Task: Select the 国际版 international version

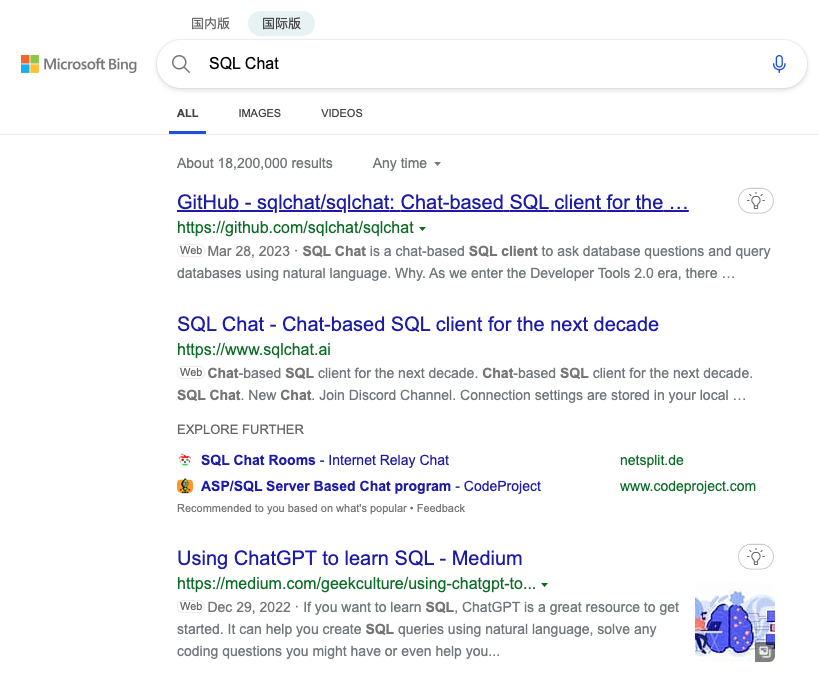Action: [x=282, y=23]
